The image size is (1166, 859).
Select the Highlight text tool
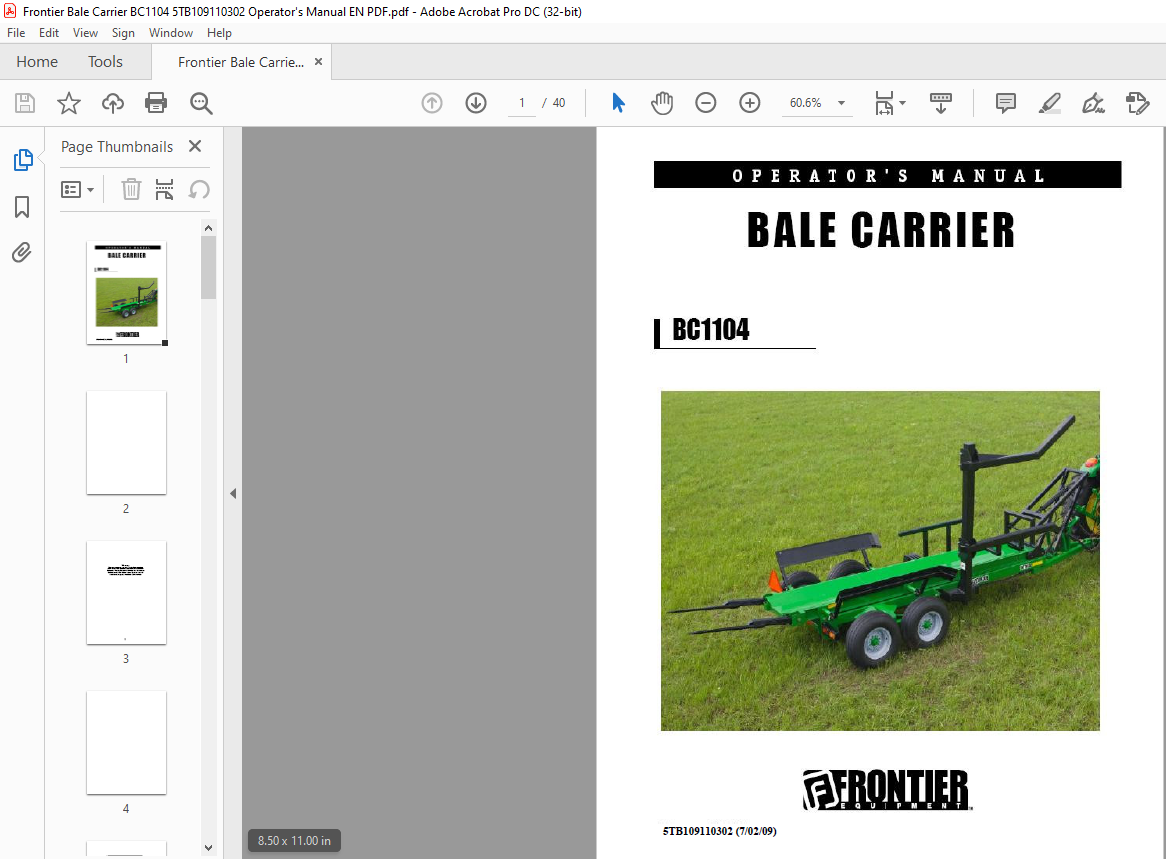coord(1049,103)
